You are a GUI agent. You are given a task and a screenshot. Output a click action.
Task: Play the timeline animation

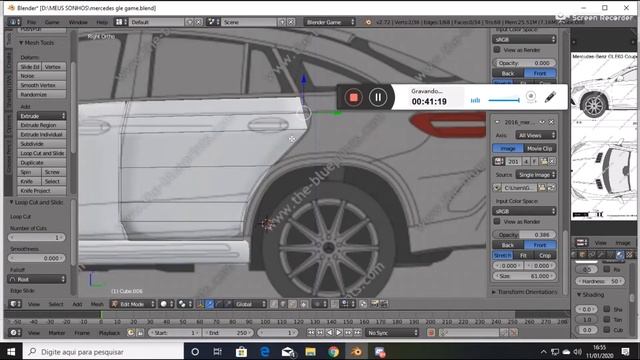(338, 333)
